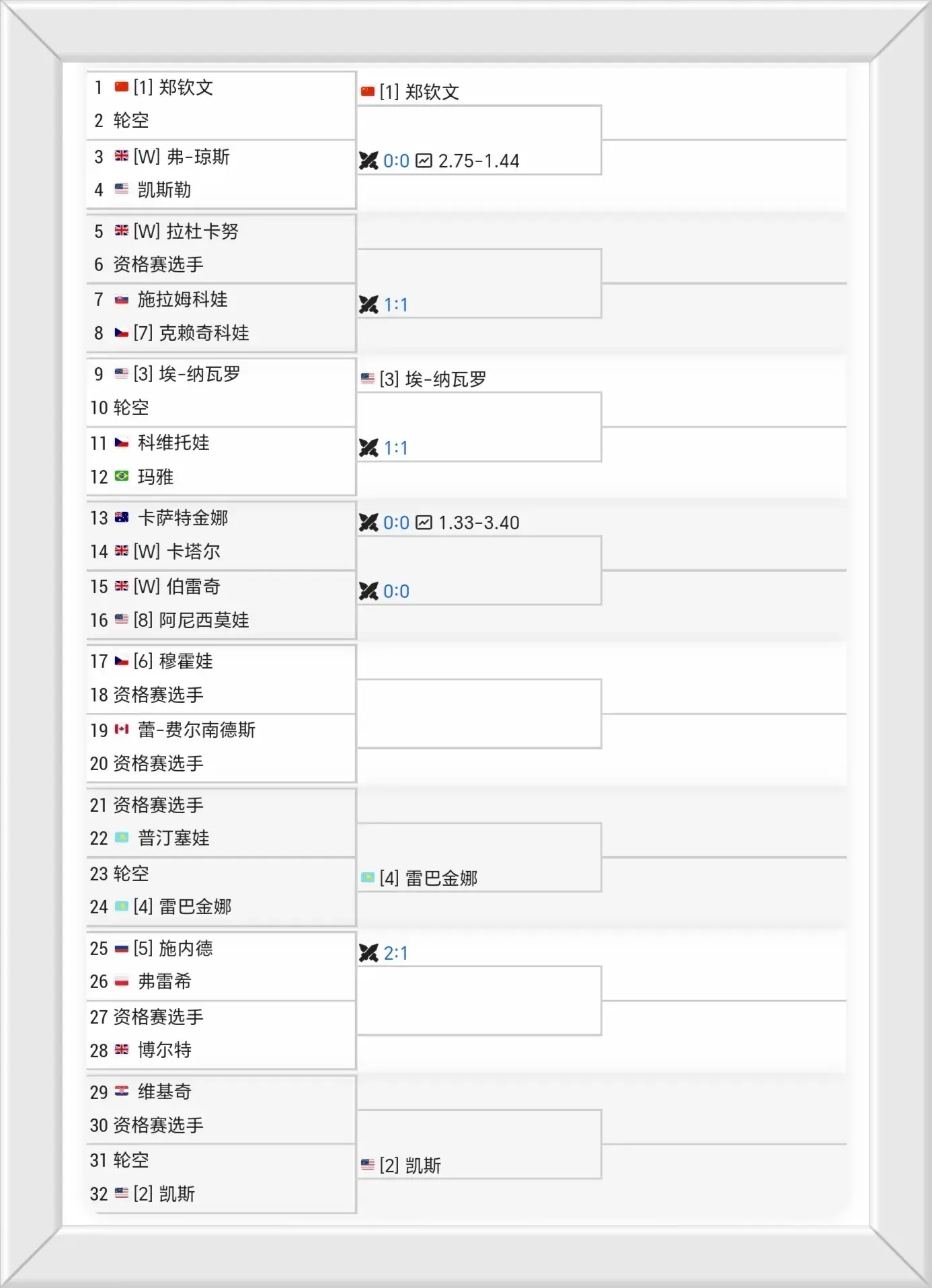Open player 阿尼西莫娃 in line 16

[204, 620]
